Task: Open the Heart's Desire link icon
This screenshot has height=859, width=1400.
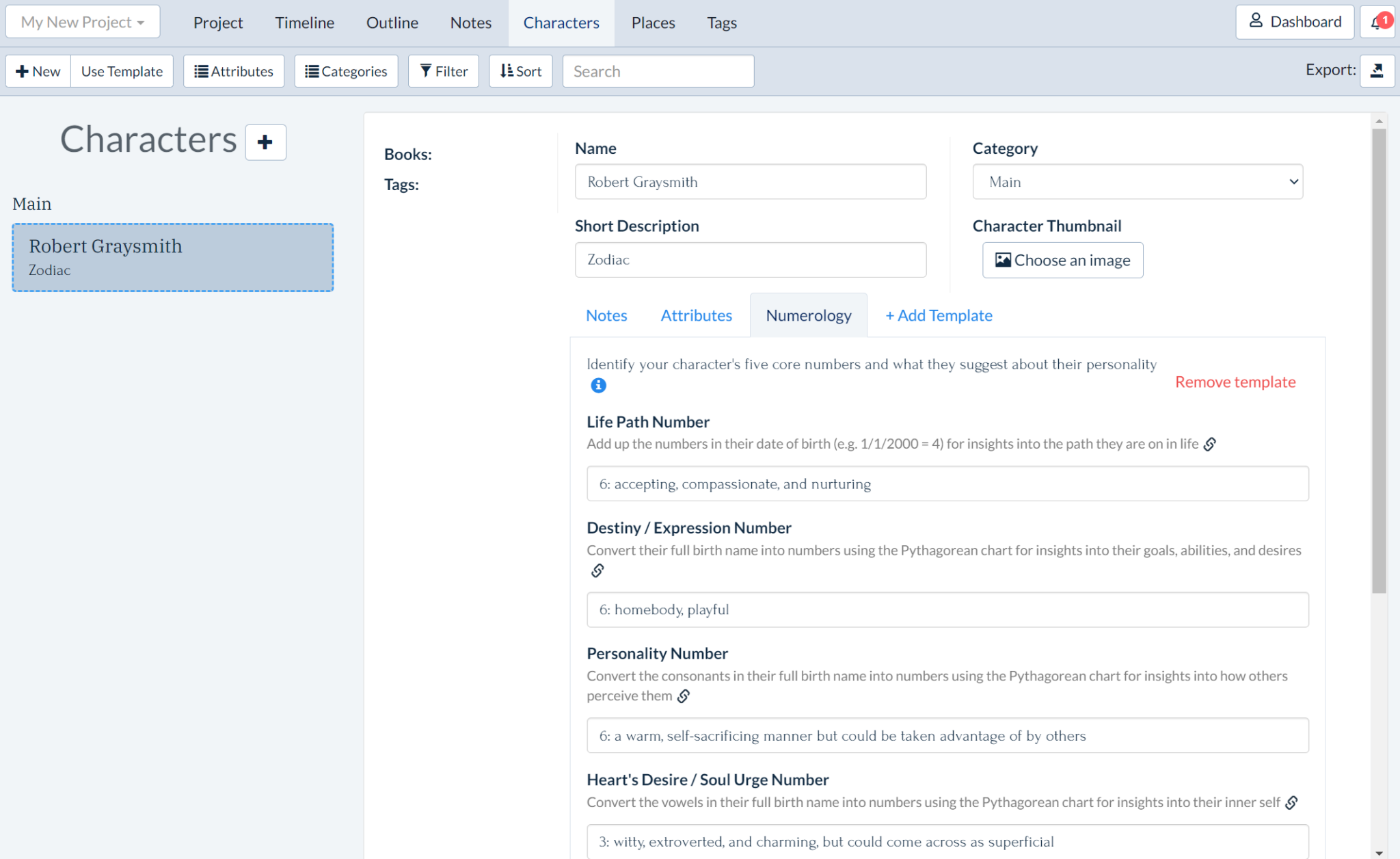Action: (1291, 802)
